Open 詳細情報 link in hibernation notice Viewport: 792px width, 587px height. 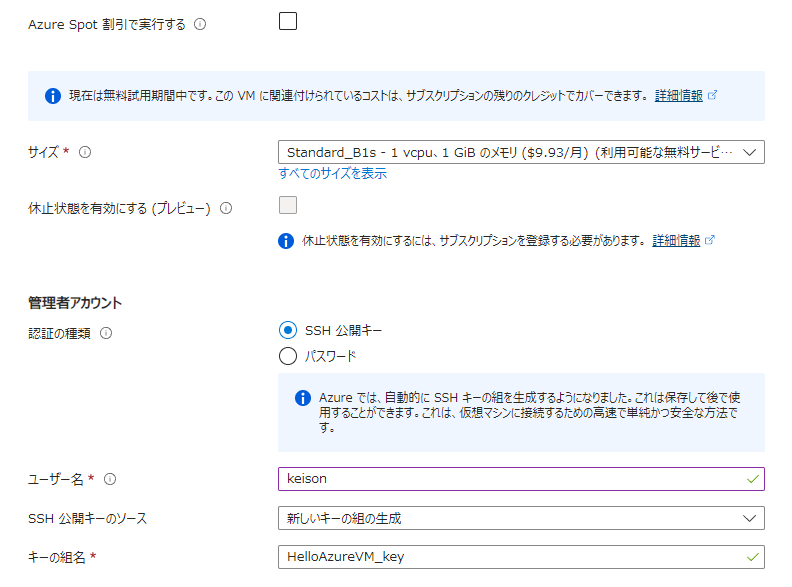676,240
